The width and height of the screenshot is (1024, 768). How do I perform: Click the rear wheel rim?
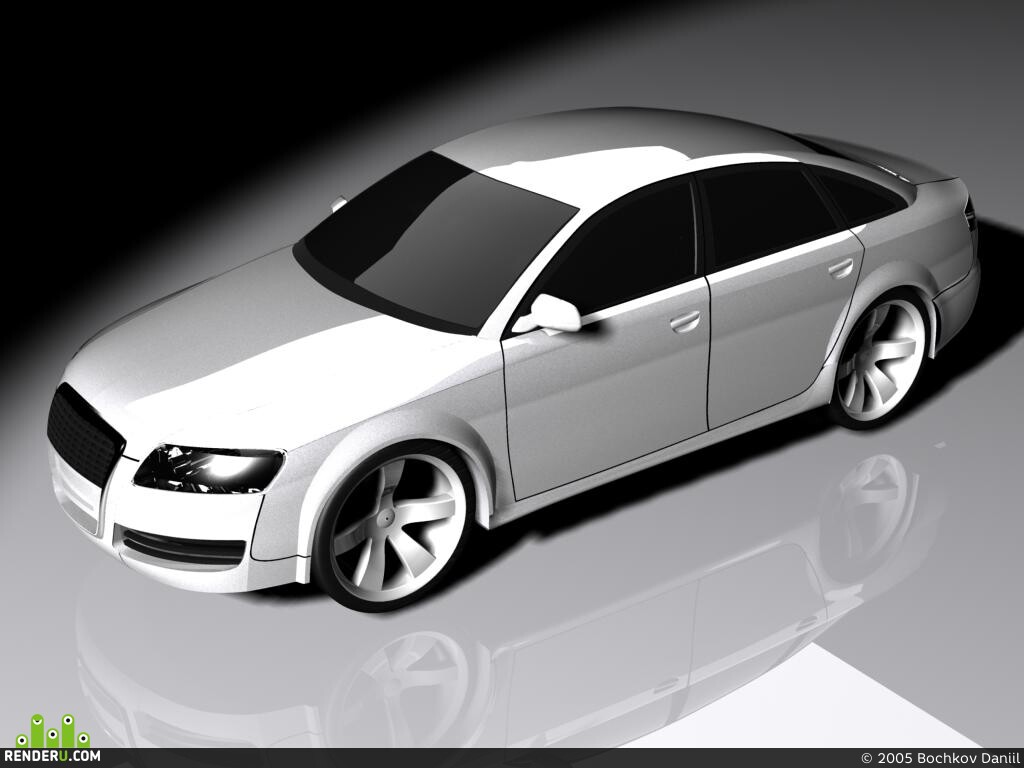[881, 359]
